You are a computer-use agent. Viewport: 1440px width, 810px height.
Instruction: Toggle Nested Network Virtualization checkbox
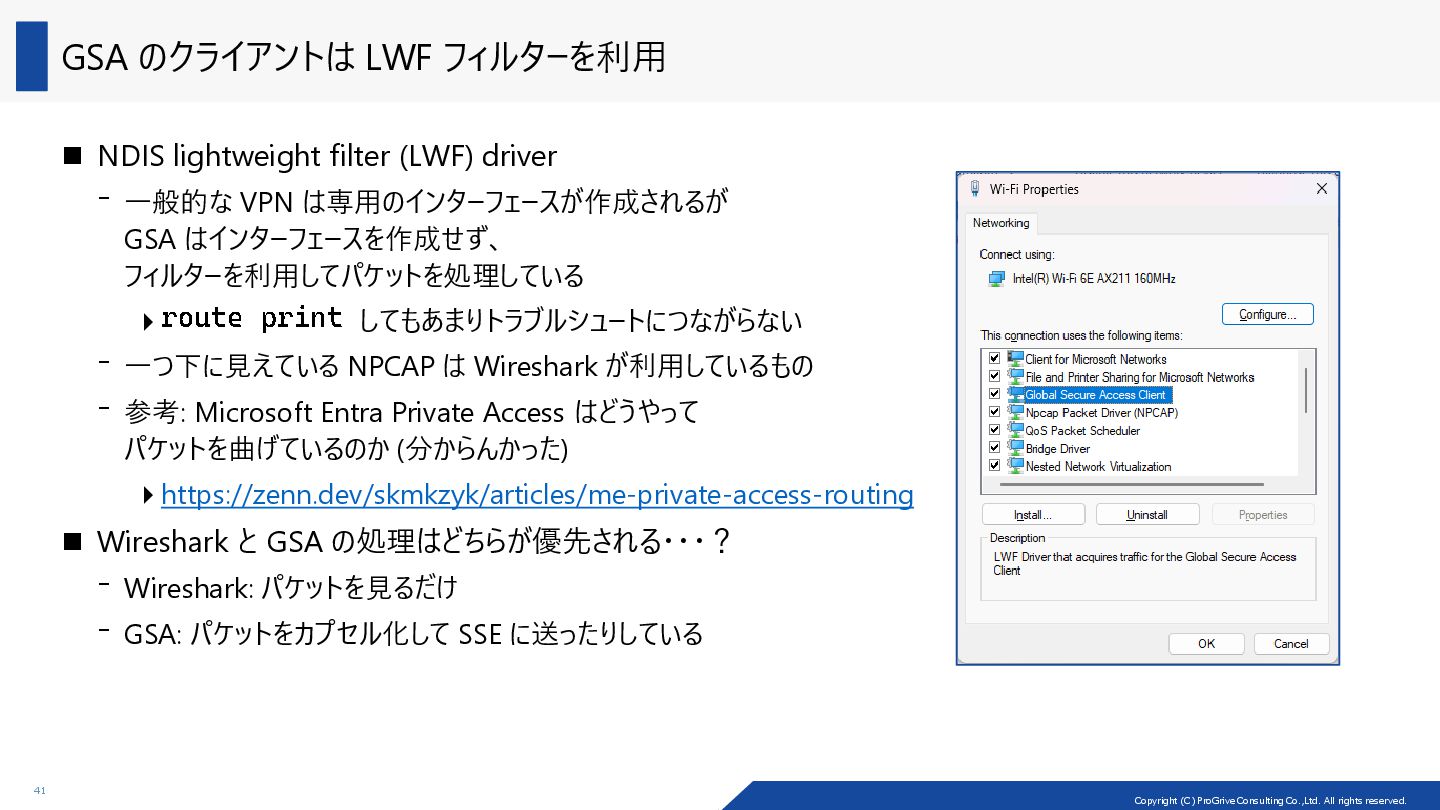994,465
